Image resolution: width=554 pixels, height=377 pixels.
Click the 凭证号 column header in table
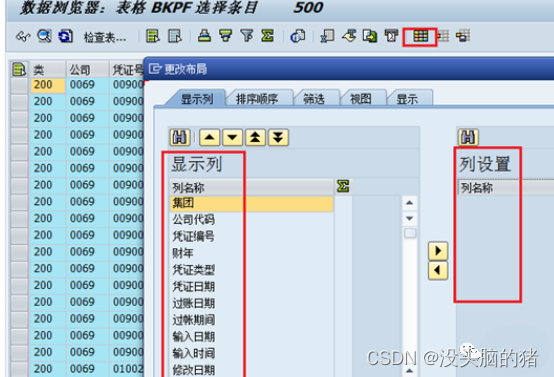(x=126, y=70)
